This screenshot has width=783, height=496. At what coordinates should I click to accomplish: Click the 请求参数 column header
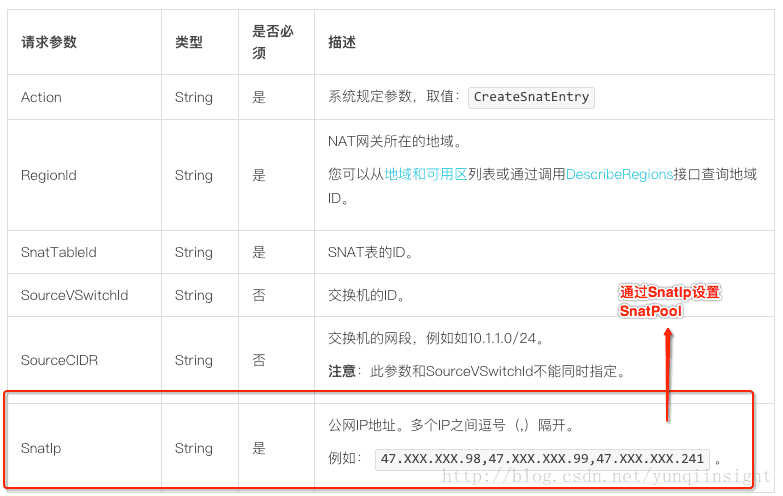coord(49,42)
